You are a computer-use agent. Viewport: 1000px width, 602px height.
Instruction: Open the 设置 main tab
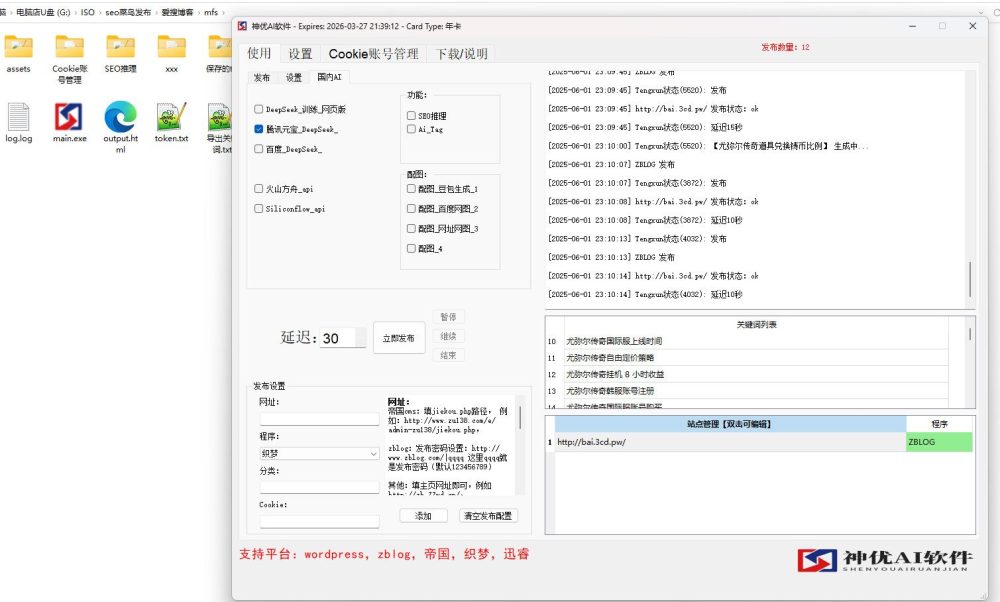(x=300, y=54)
